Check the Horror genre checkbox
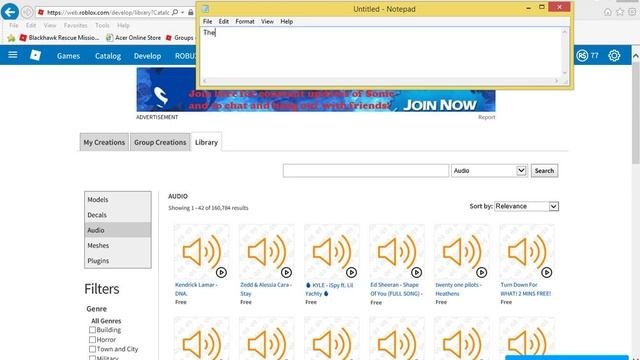Screen dimensions: 640x360 pos(92,340)
